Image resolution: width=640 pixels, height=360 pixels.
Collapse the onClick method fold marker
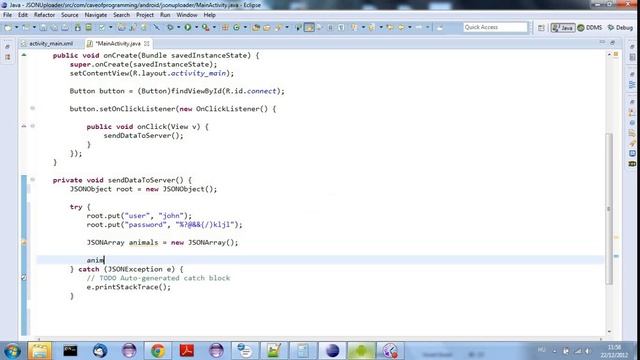(x=33, y=126)
